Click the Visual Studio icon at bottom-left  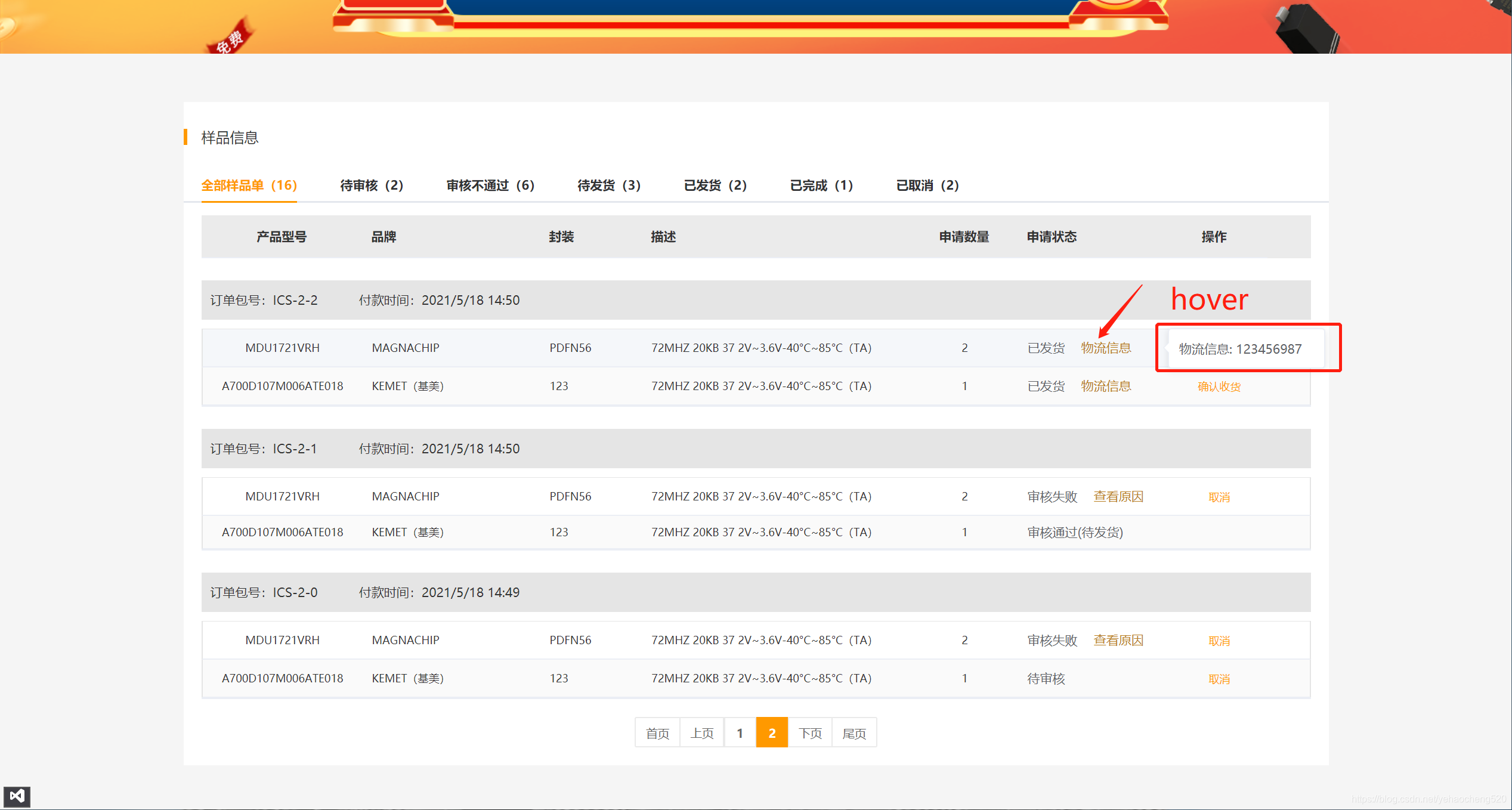(x=17, y=796)
